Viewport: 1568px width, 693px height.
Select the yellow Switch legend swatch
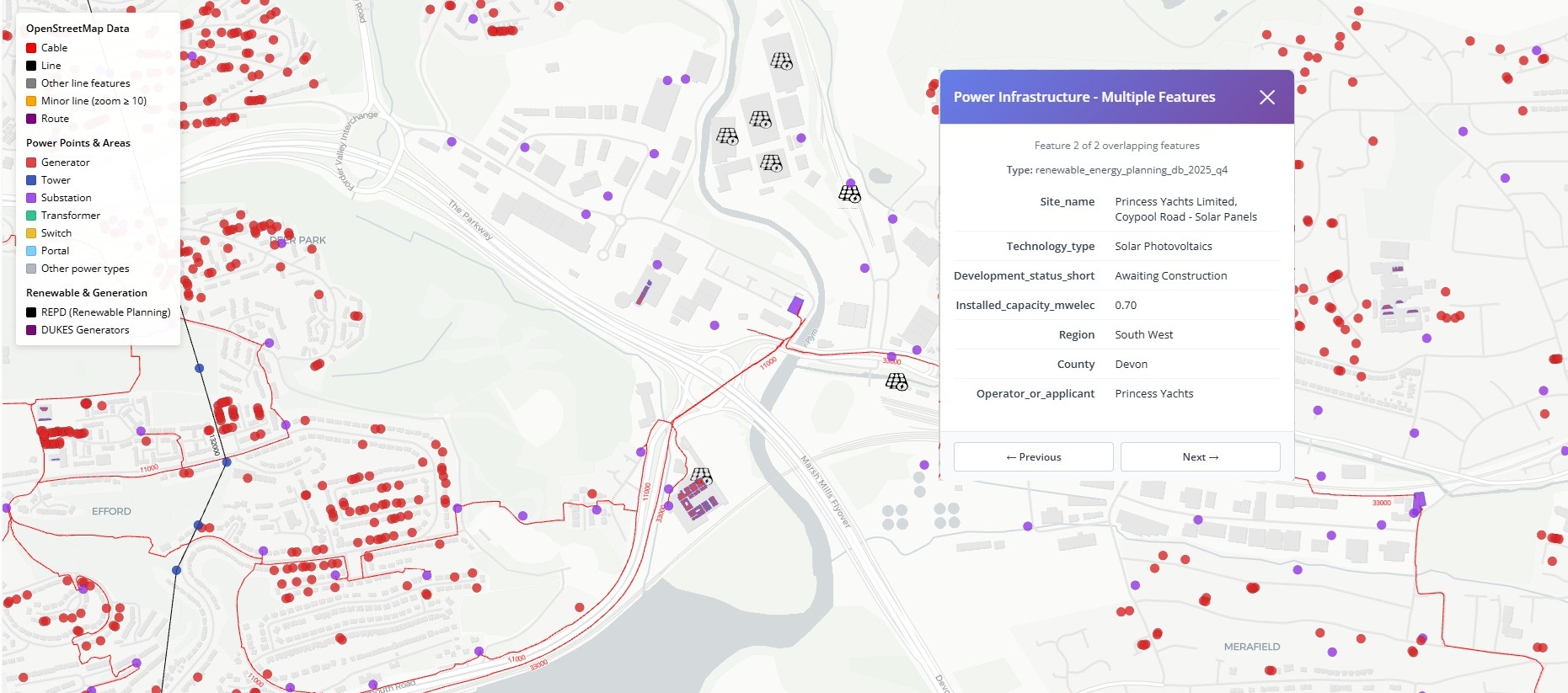31,233
